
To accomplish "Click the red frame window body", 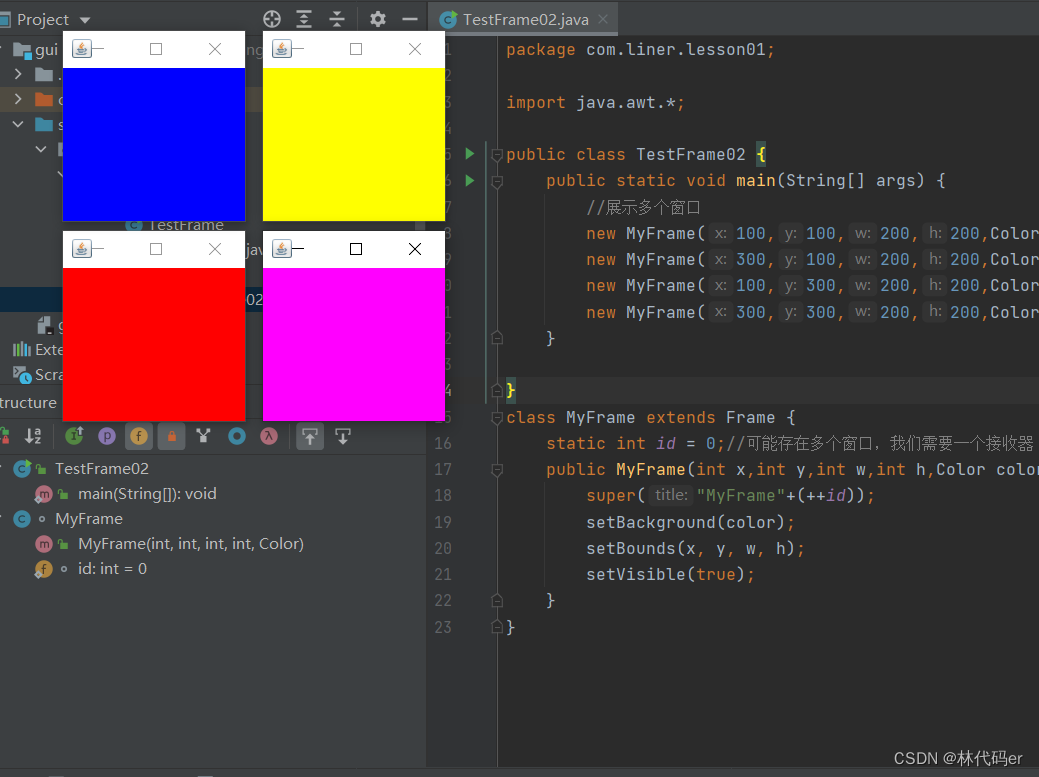I will pos(154,344).
